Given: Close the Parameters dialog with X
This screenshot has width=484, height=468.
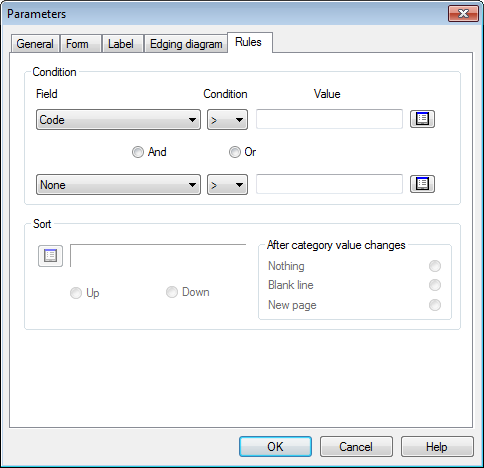Looking at the screenshot, I should click(x=463, y=14).
